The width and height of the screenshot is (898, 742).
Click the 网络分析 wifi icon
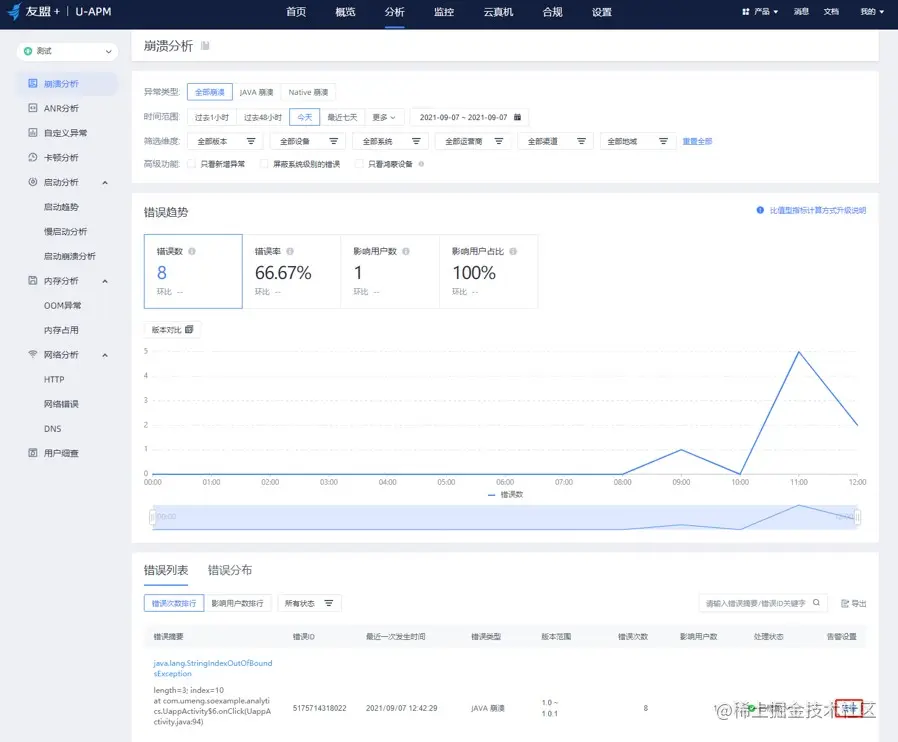point(33,354)
